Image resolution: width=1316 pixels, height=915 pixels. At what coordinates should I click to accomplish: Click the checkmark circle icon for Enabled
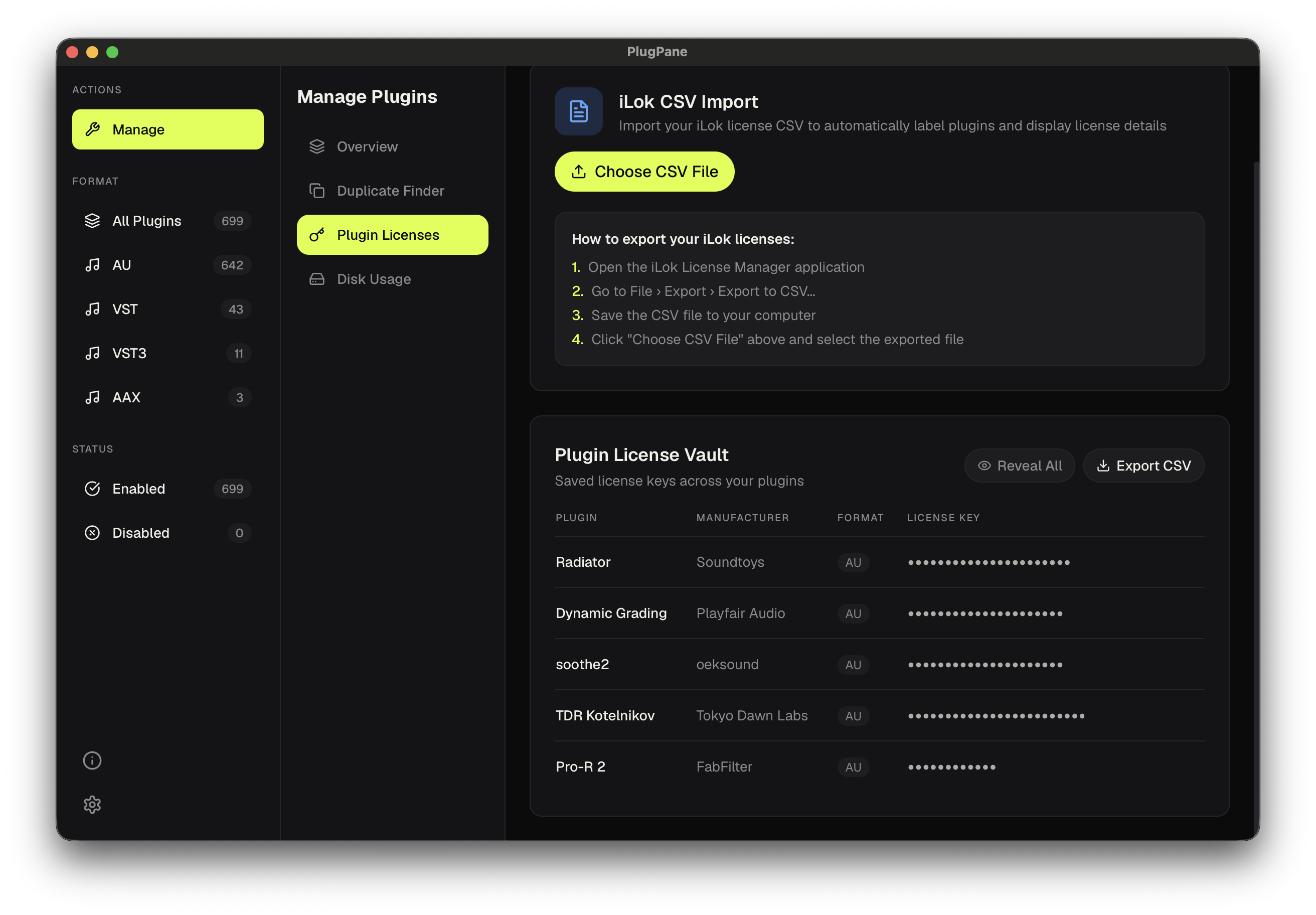92,489
